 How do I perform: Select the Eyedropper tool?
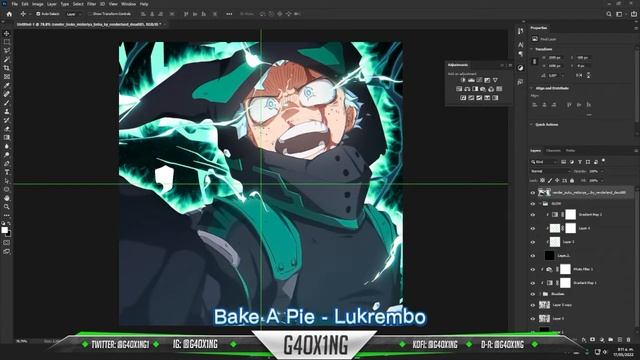click(x=7, y=85)
